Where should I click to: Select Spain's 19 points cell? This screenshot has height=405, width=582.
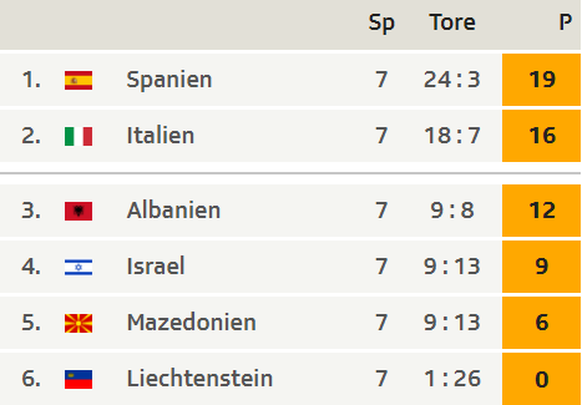[x=541, y=80]
